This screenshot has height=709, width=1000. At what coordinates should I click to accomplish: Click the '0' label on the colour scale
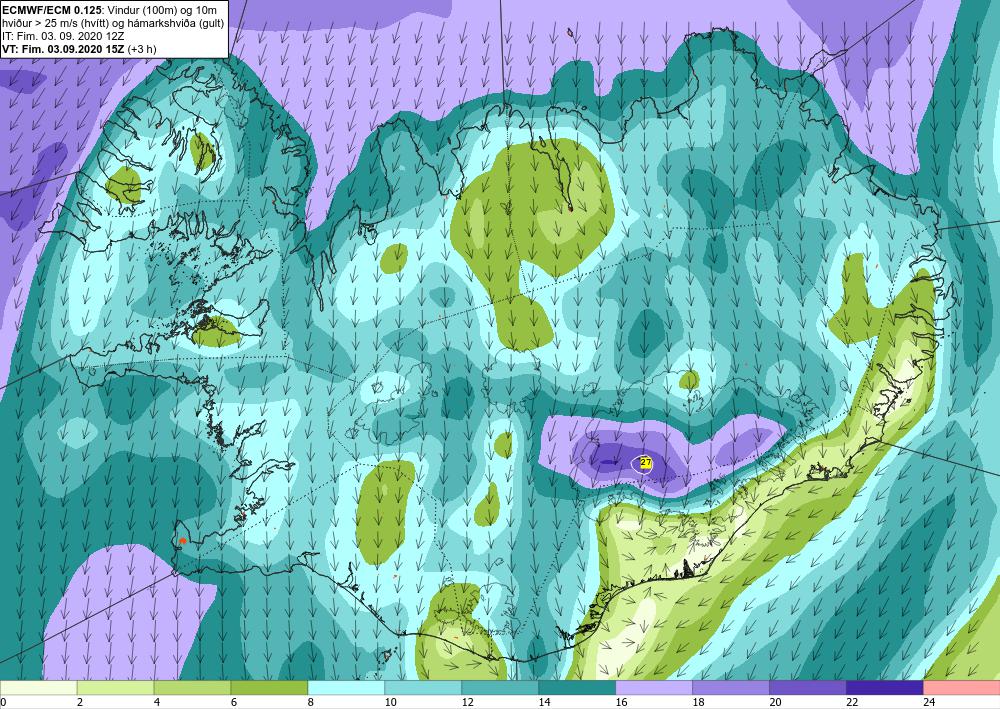[x=3, y=702]
